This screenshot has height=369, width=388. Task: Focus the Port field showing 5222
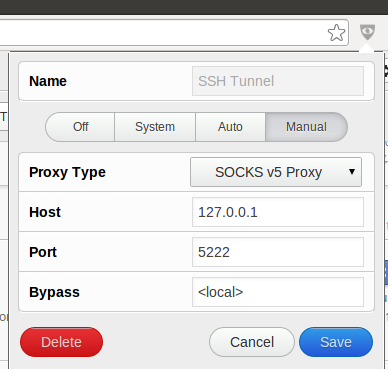pyautogui.click(x=278, y=252)
